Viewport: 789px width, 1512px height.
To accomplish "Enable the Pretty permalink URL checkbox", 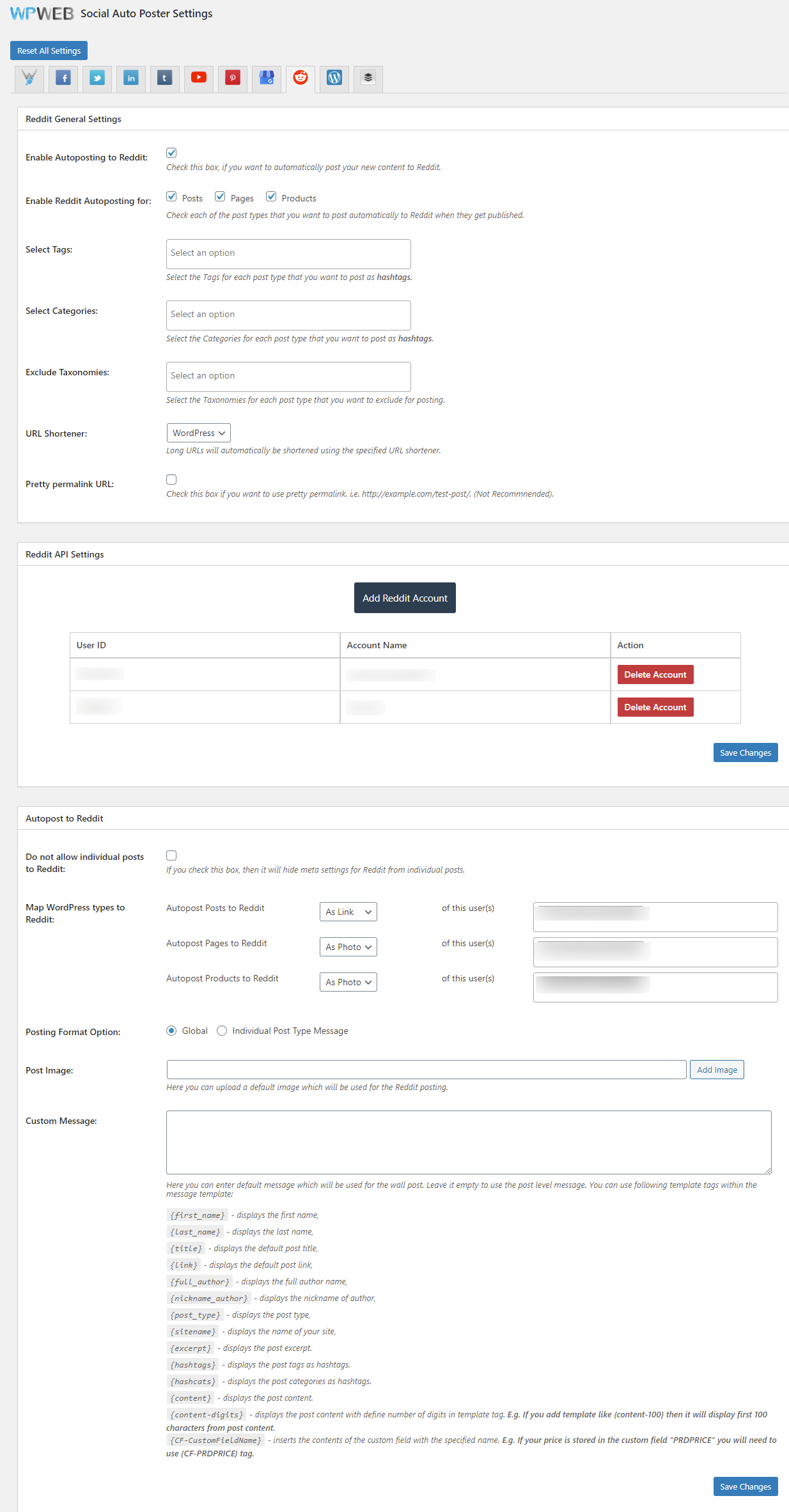I will tap(171, 479).
